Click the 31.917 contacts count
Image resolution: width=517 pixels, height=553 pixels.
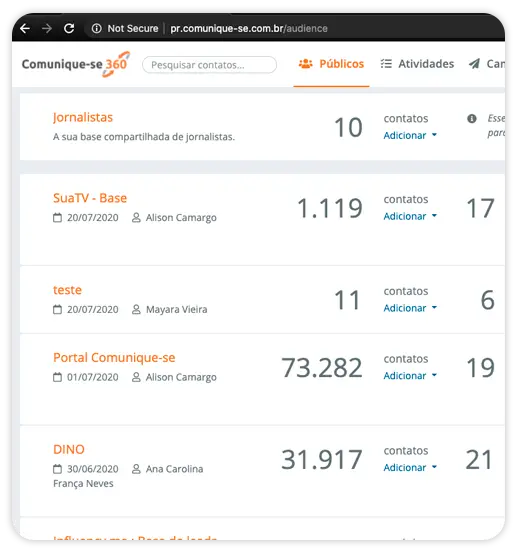point(322,460)
